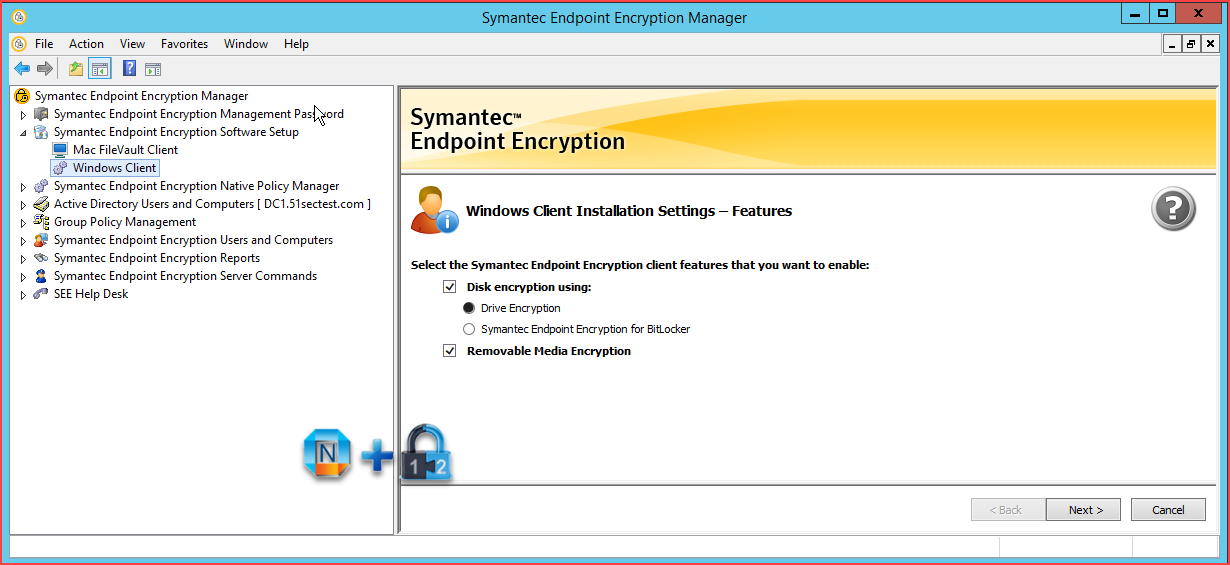Click Symantec Endpoint Encryption Manager root node icon
The image size is (1230, 565).
[22, 96]
